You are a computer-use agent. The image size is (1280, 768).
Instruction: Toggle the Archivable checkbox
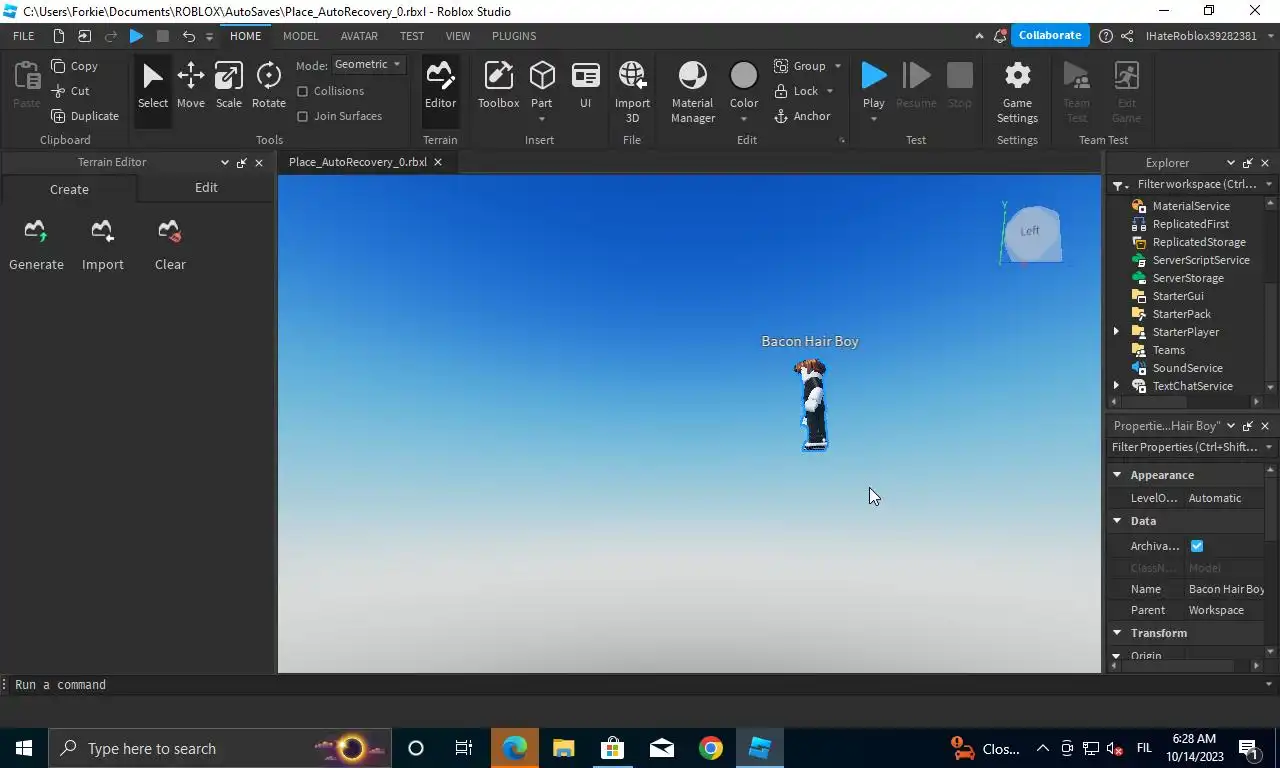[1197, 546]
